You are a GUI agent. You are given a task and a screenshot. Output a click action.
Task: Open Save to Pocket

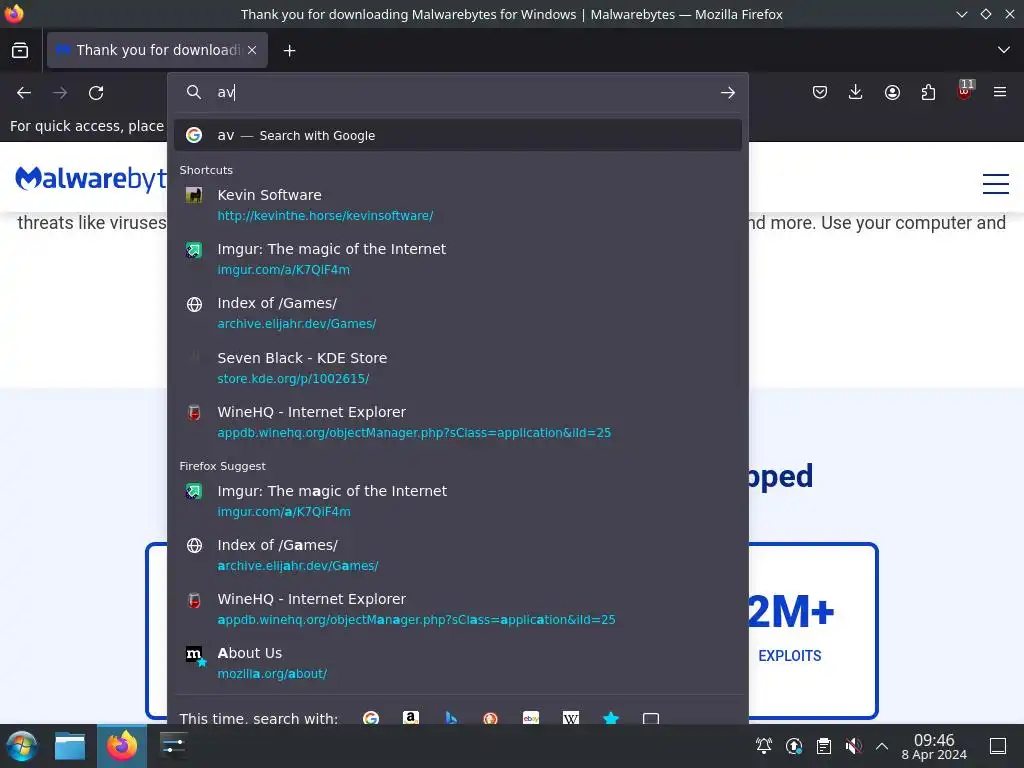click(820, 93)
